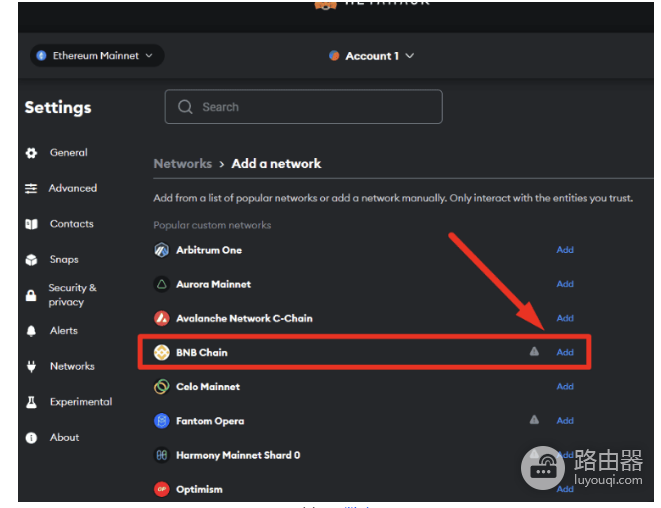Open the Ethereum Mainnet network dropdown

[97, 56]
